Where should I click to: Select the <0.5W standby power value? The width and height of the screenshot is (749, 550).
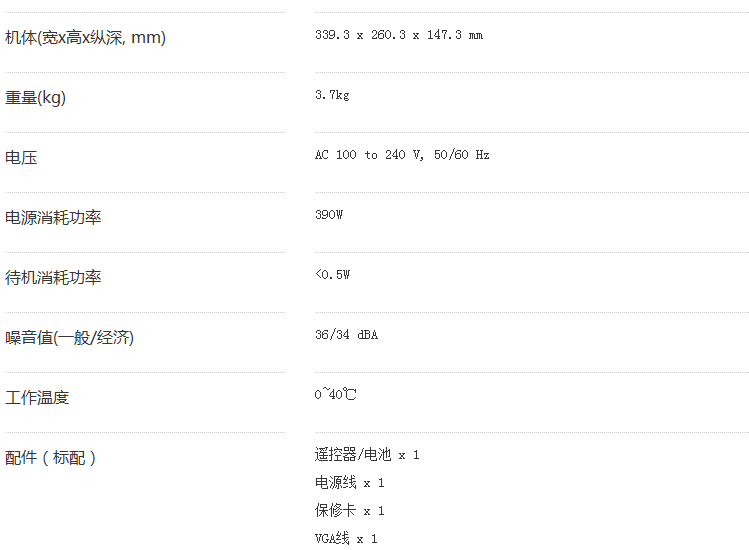pos(332,275)
